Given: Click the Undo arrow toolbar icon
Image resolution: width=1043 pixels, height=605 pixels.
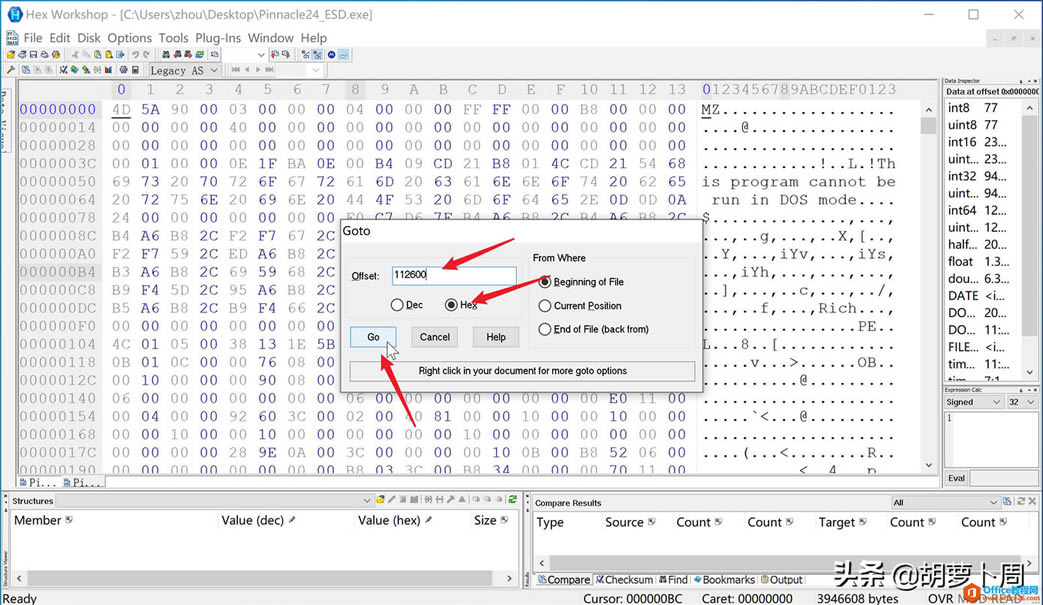Looking at the screenshot, I should coord(136,55).
